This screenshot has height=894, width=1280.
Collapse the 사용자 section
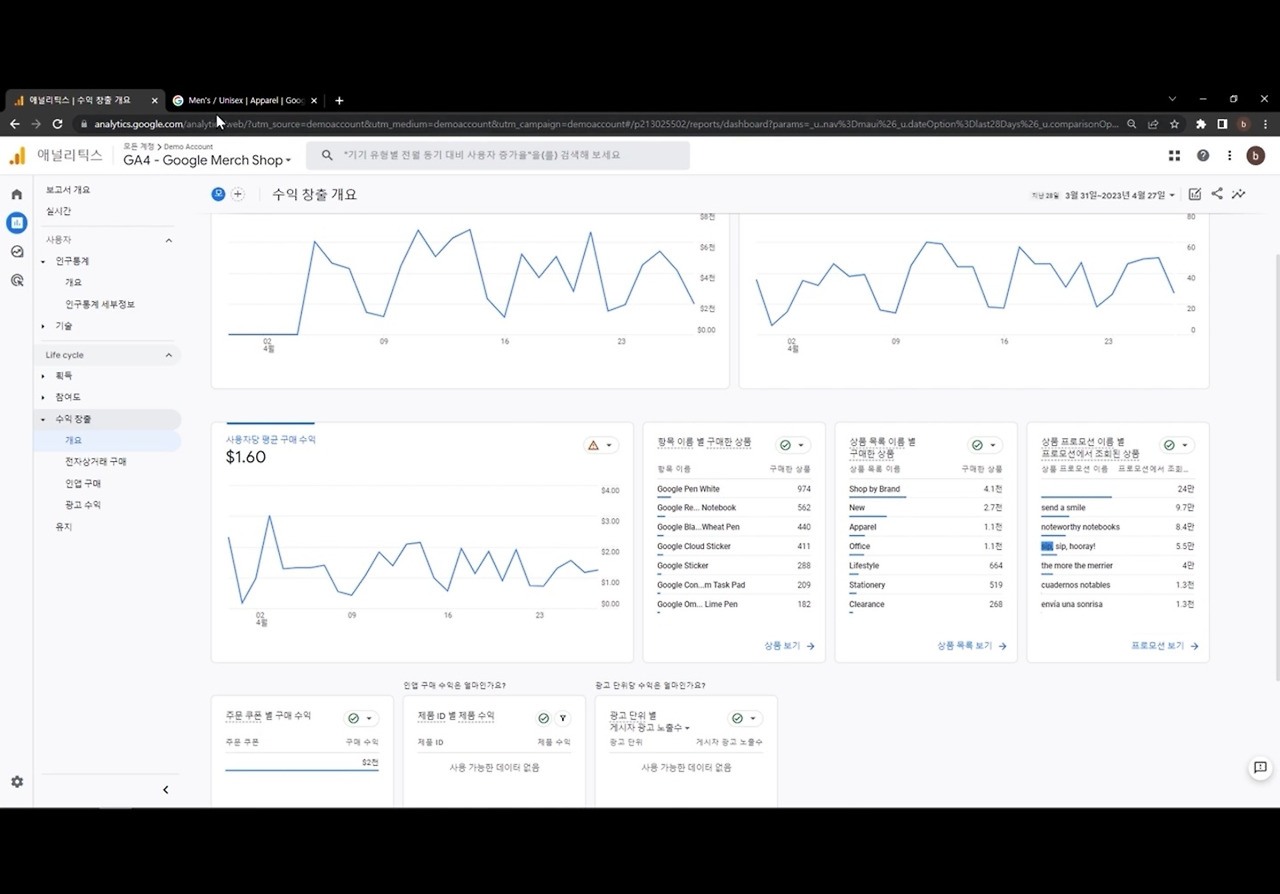coord(168,240)
